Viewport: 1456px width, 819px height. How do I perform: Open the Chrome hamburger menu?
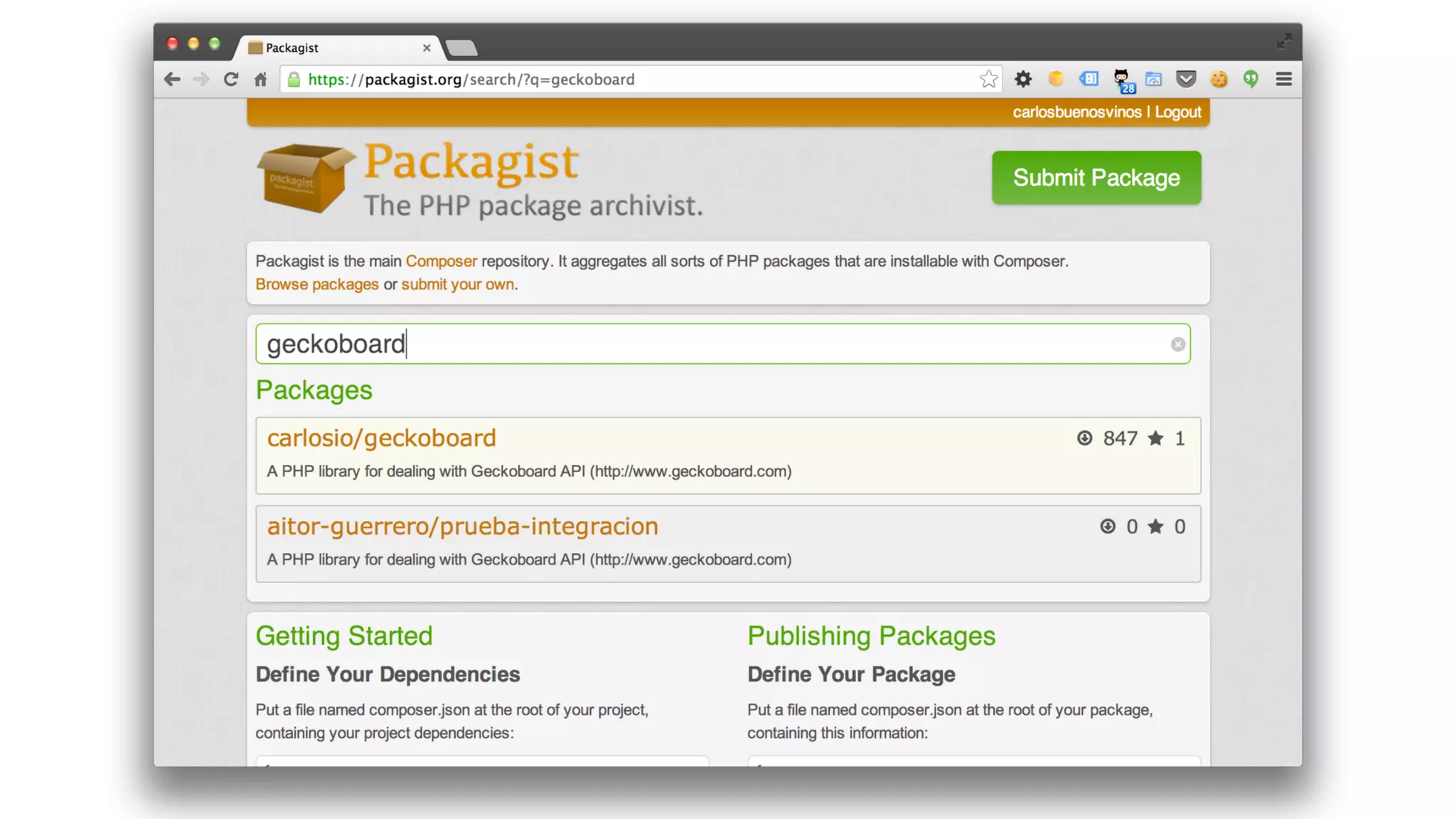point(1283,79)
